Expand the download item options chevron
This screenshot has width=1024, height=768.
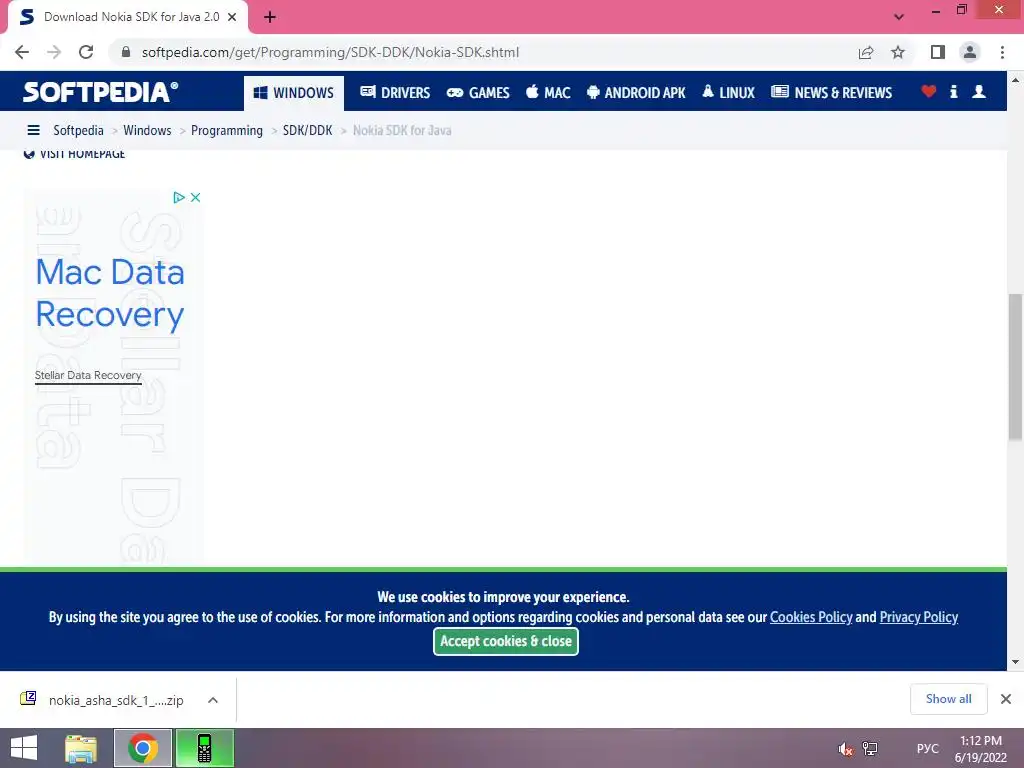(213, 700)
